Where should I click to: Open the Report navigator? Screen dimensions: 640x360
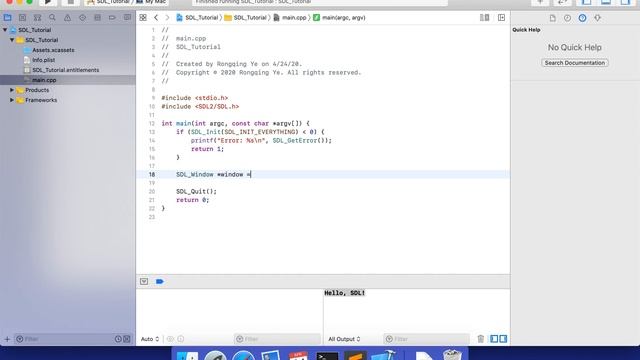coord(127,18)
